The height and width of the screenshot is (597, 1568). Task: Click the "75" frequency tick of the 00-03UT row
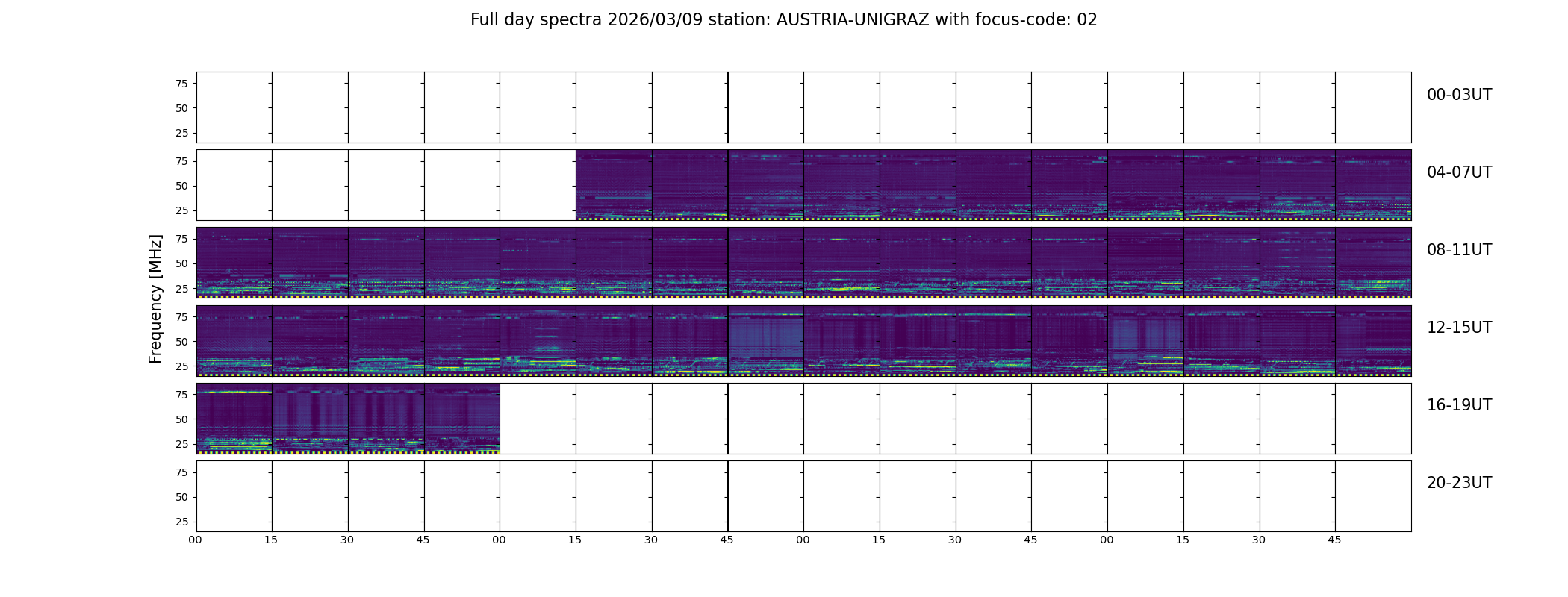(x=181, y=84)
